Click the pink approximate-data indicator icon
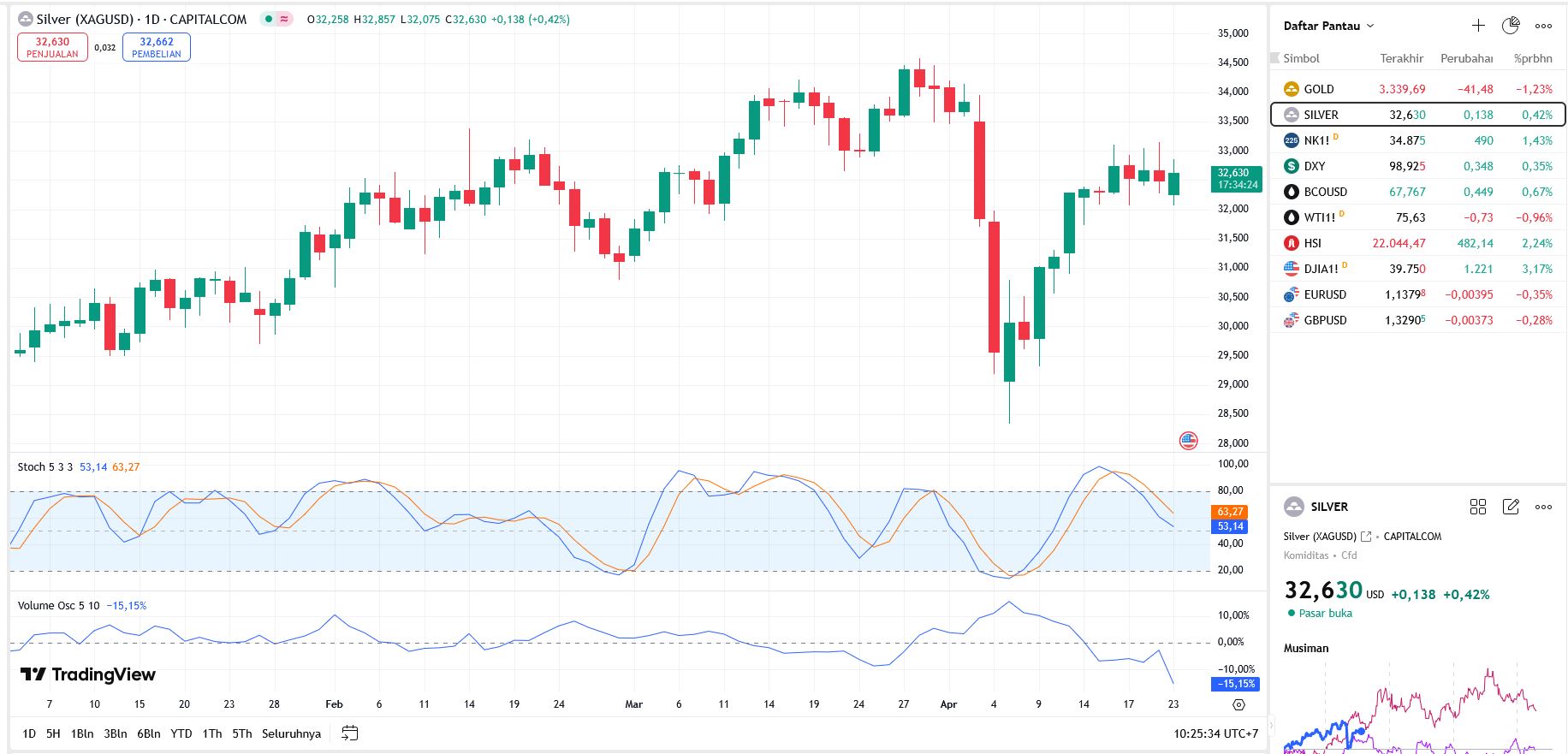Screen dimensions: 1568x754 pos(284,19)
